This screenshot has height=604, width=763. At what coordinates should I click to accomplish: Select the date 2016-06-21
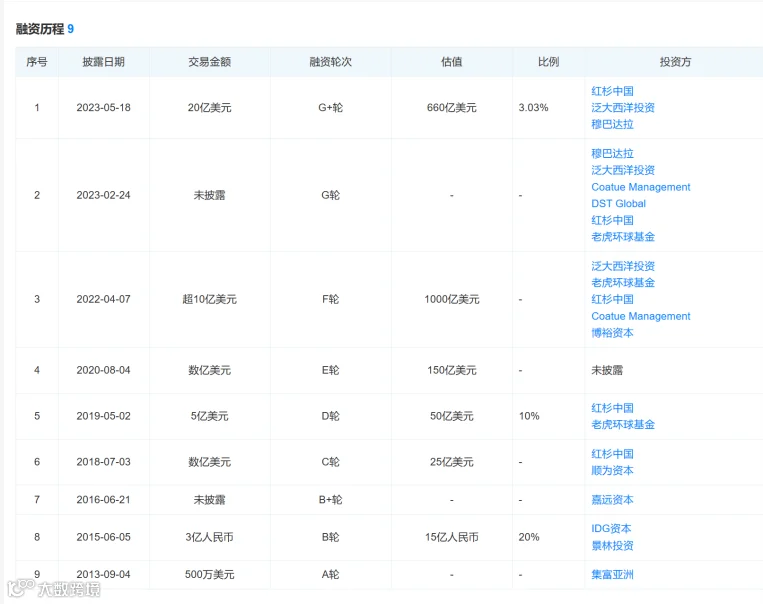tap(103, 499)
